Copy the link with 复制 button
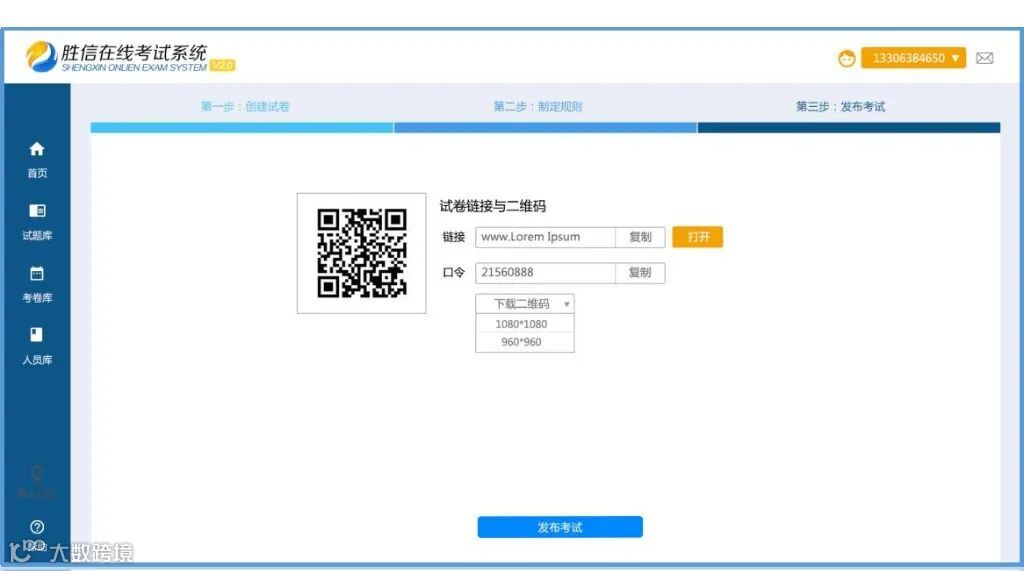 640,237
